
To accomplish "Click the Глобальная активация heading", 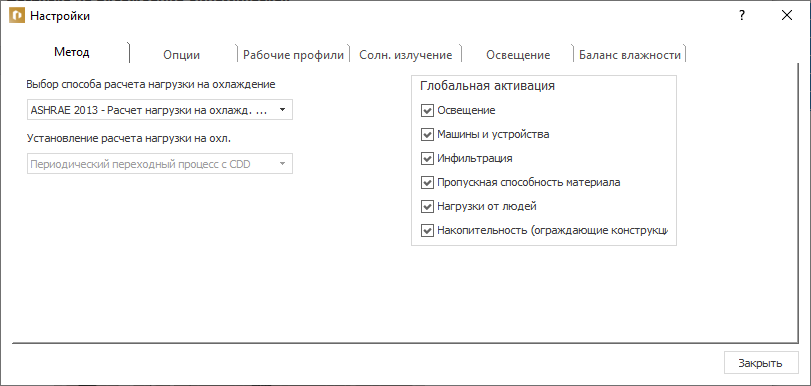I will (487, 86).
